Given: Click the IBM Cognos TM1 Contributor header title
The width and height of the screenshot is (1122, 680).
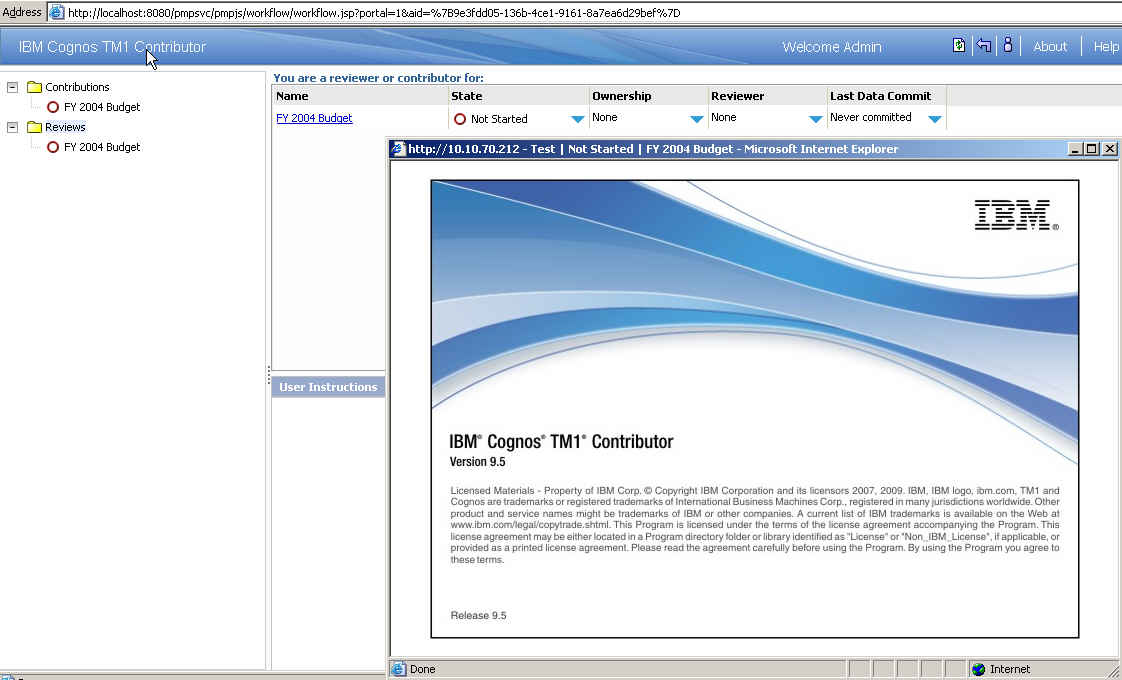Looking at the screenshot, I should (x=112, y=47).
